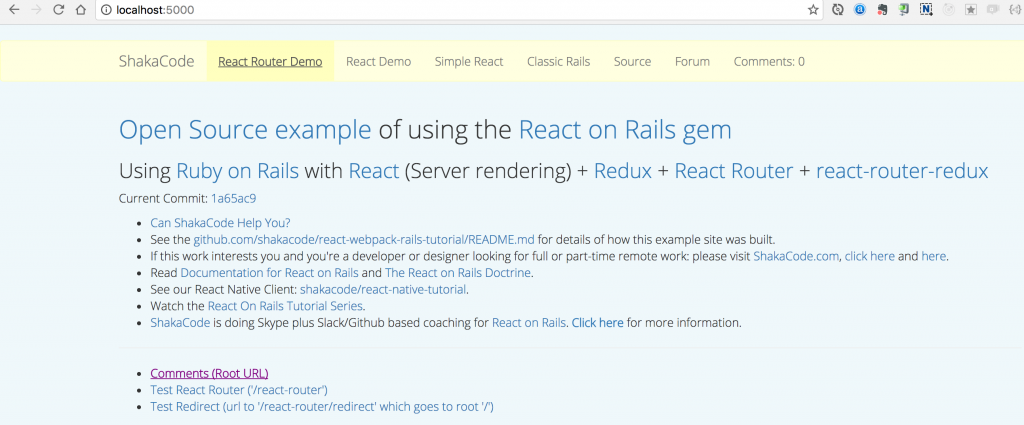1024x425 pixels.
Task: Open the grayed circular target extension
Action: pos(949,10)
